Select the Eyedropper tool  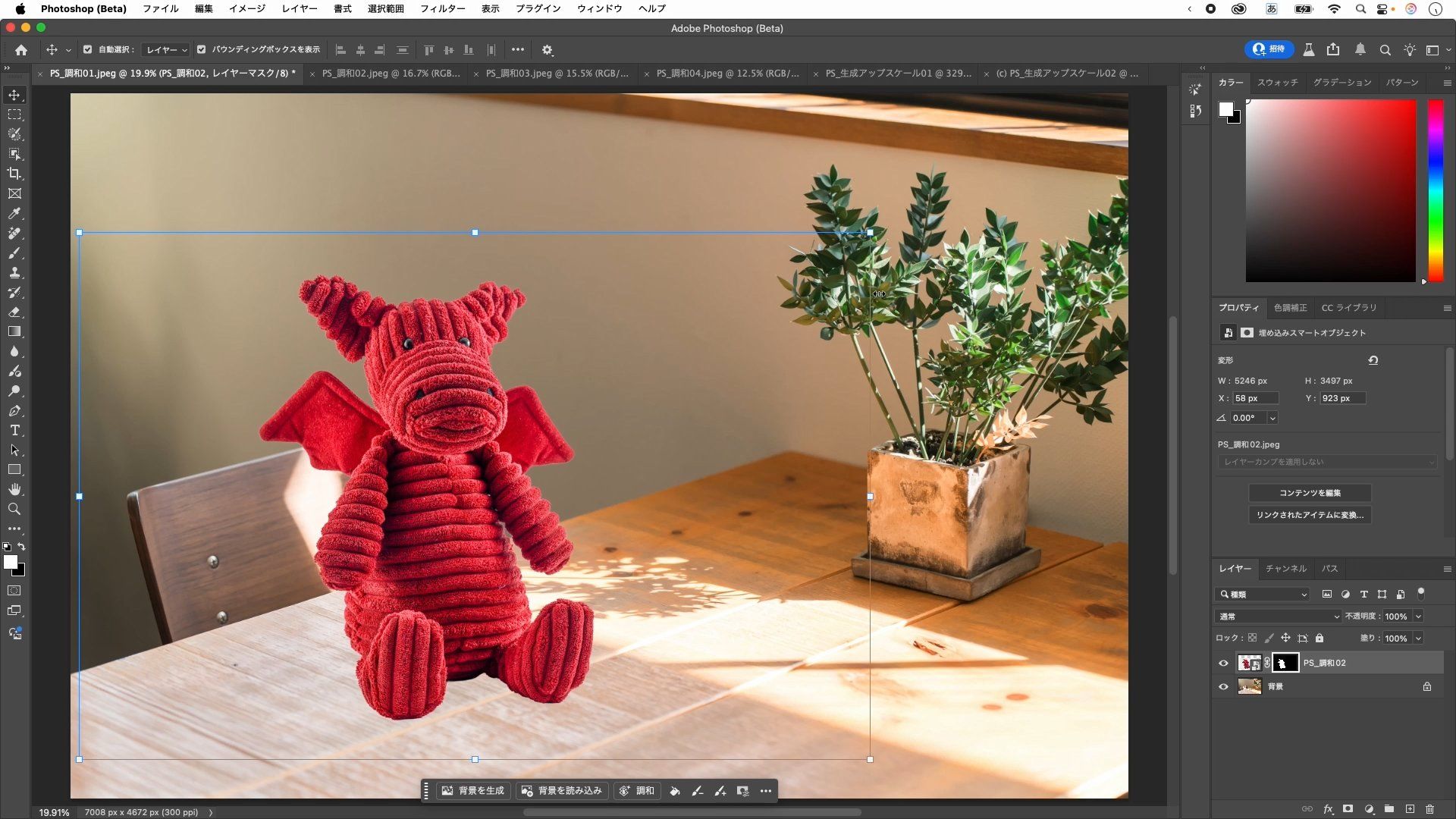14,214
